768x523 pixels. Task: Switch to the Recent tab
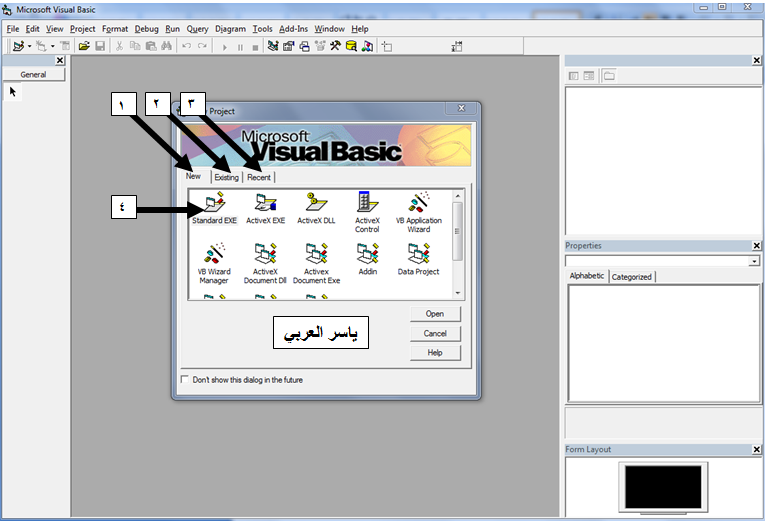pos(259,177)
